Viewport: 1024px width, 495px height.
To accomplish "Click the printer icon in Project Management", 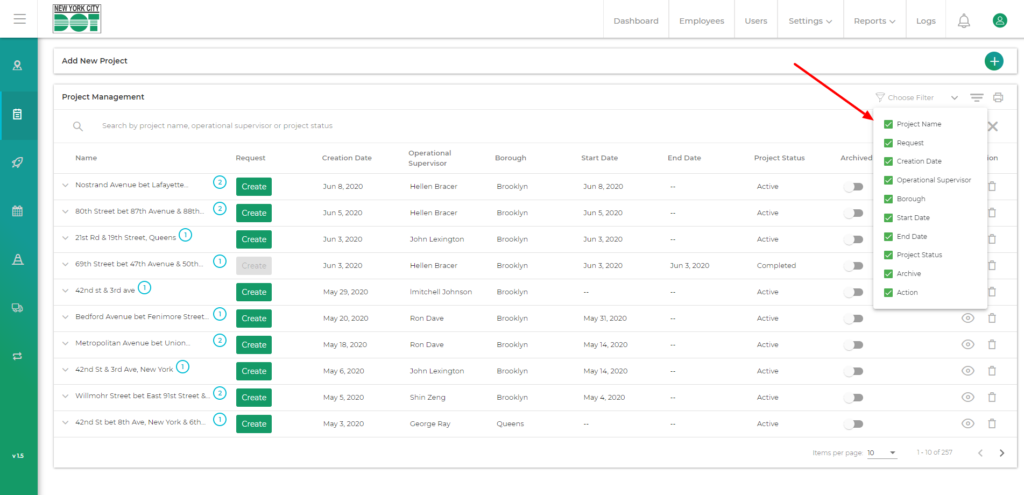I will 997,97.
